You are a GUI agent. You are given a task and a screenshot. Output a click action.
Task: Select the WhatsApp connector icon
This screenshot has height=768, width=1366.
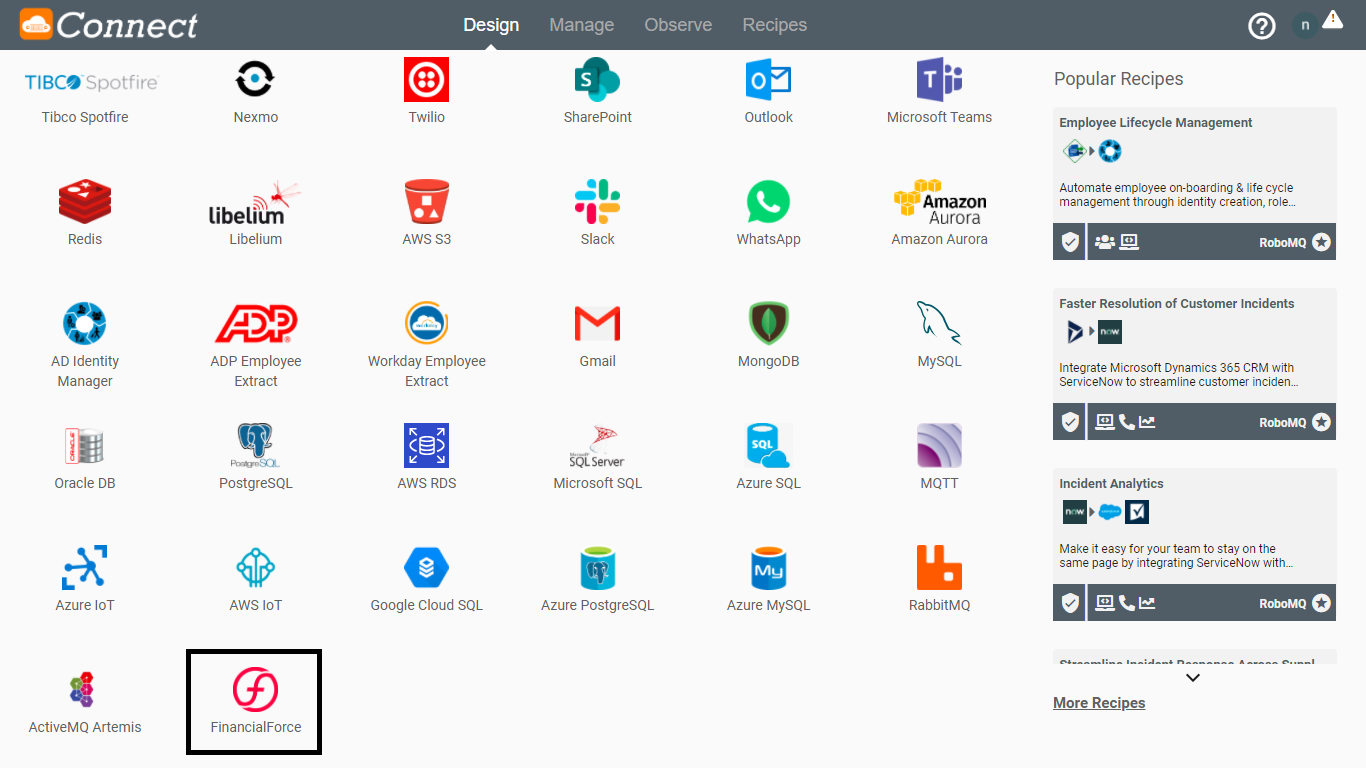[x=768, y=201]
